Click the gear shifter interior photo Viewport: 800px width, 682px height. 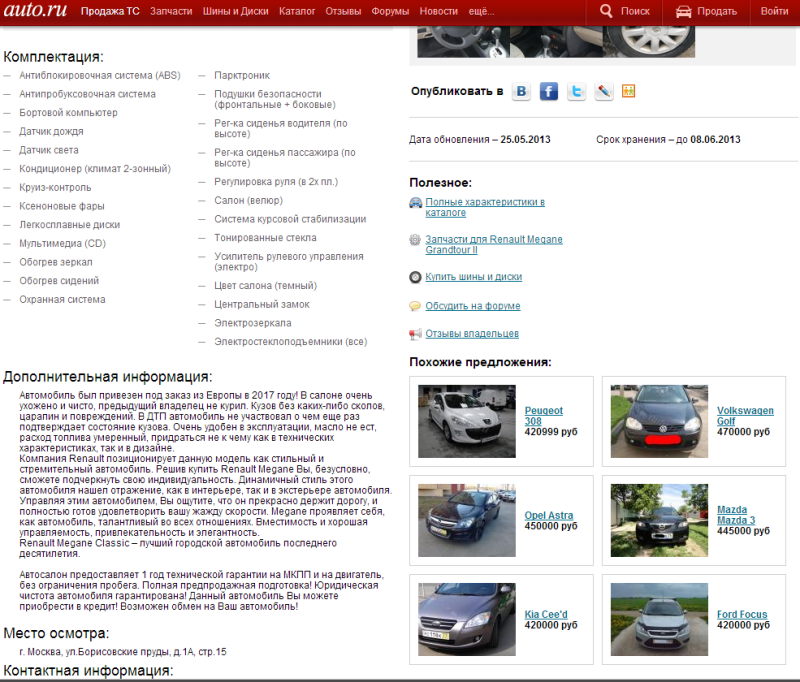[556, 41]
